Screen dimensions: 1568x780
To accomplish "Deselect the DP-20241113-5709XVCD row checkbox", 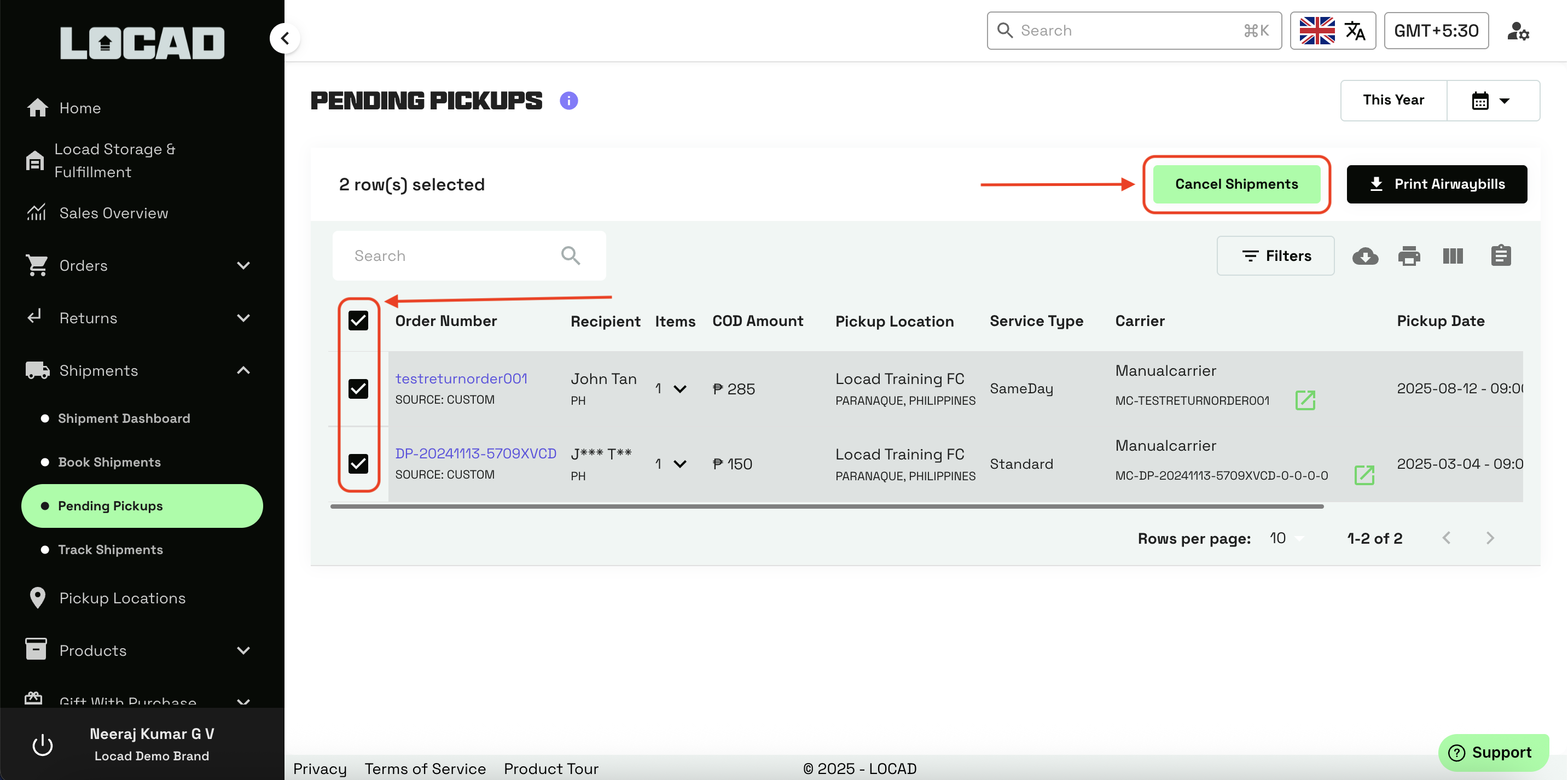I will pyautogui.click(x=358, y=464).
